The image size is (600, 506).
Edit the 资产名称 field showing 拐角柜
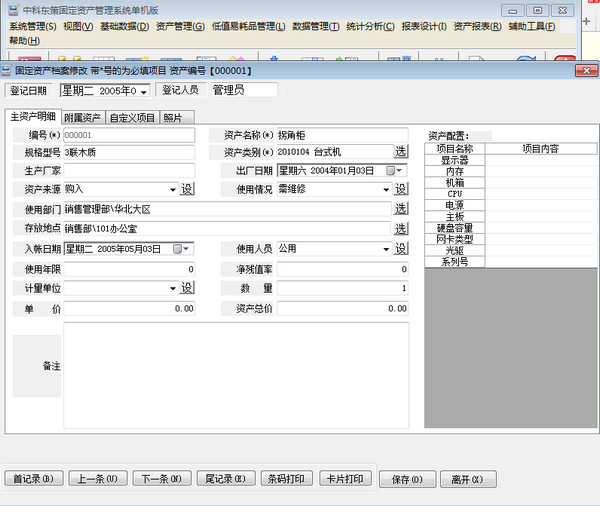click(x=342, y=135)
